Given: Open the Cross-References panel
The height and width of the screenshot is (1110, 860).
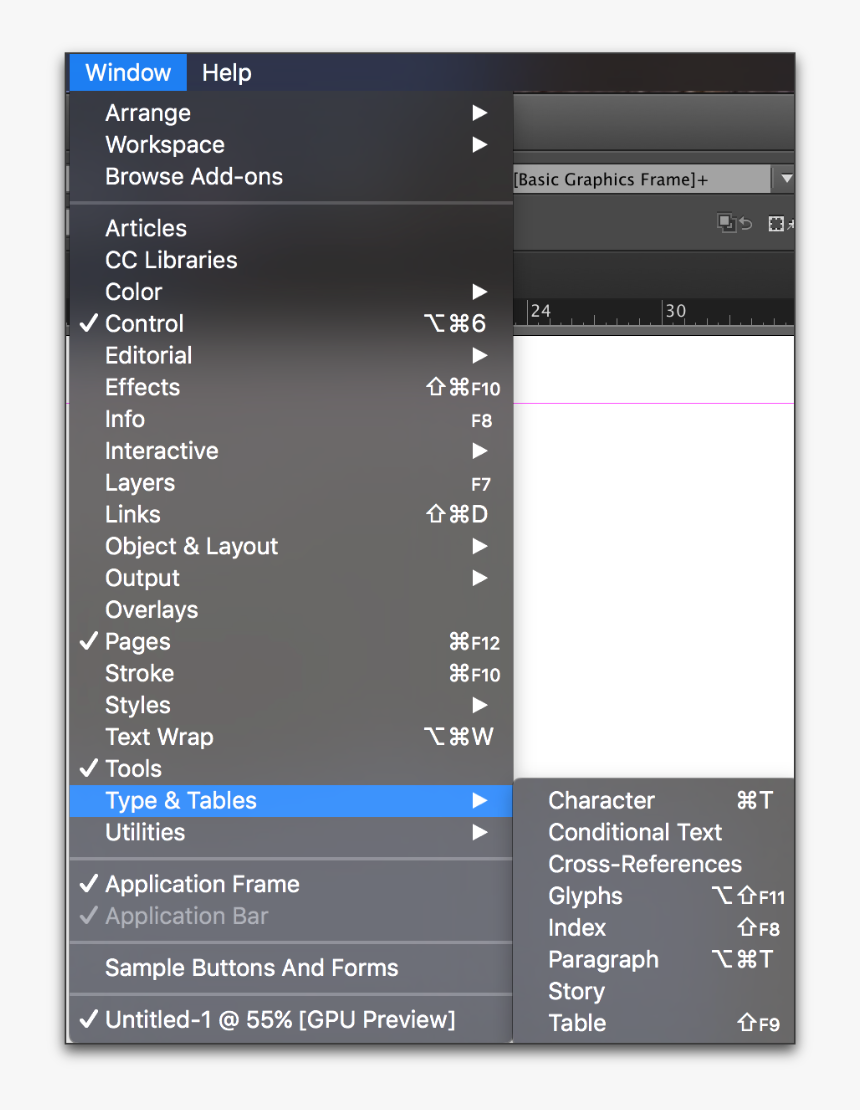Looking at the screenshot, I should pyautogui.click(x=655, y=864).
